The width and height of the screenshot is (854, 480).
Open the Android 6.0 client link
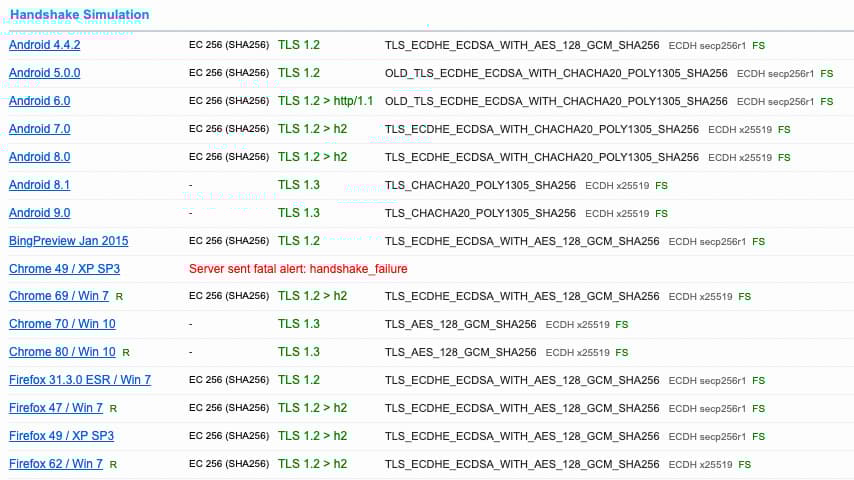pos(40,101)
